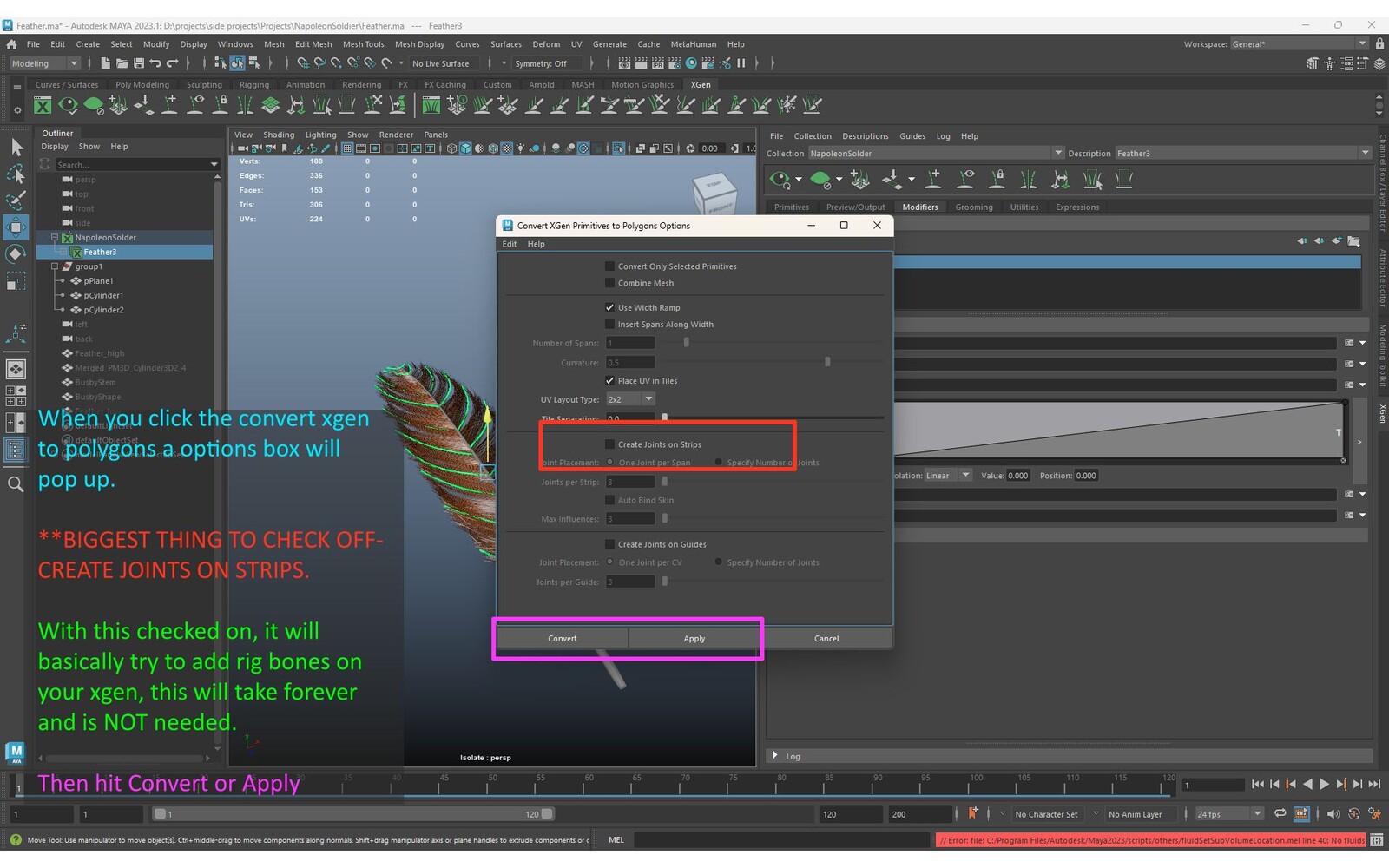Click the Cancel button in dialog
The image size is (1389, 868).
(826, 639)
